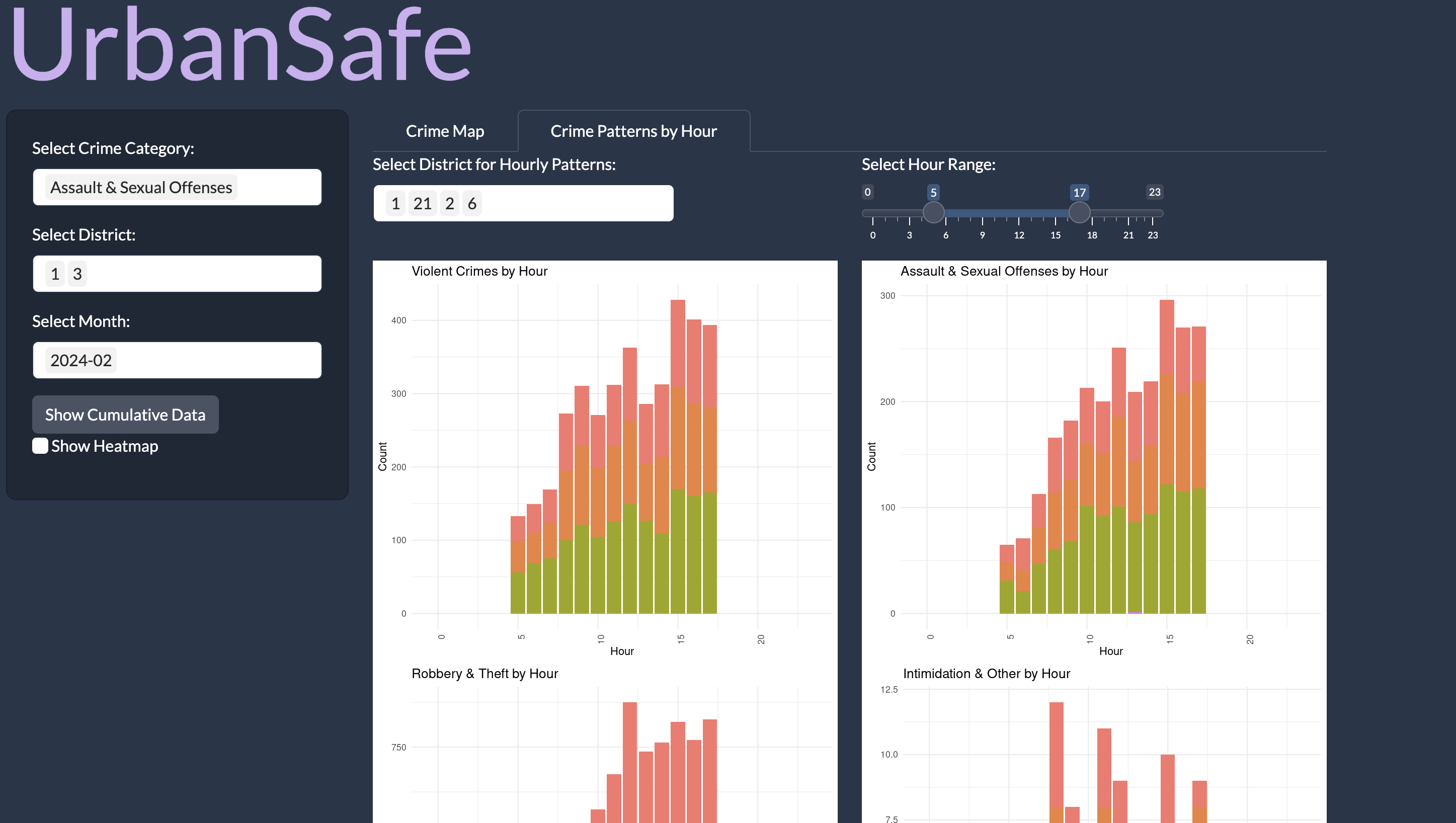Switch to the Crime Map tab

(445, 131)
